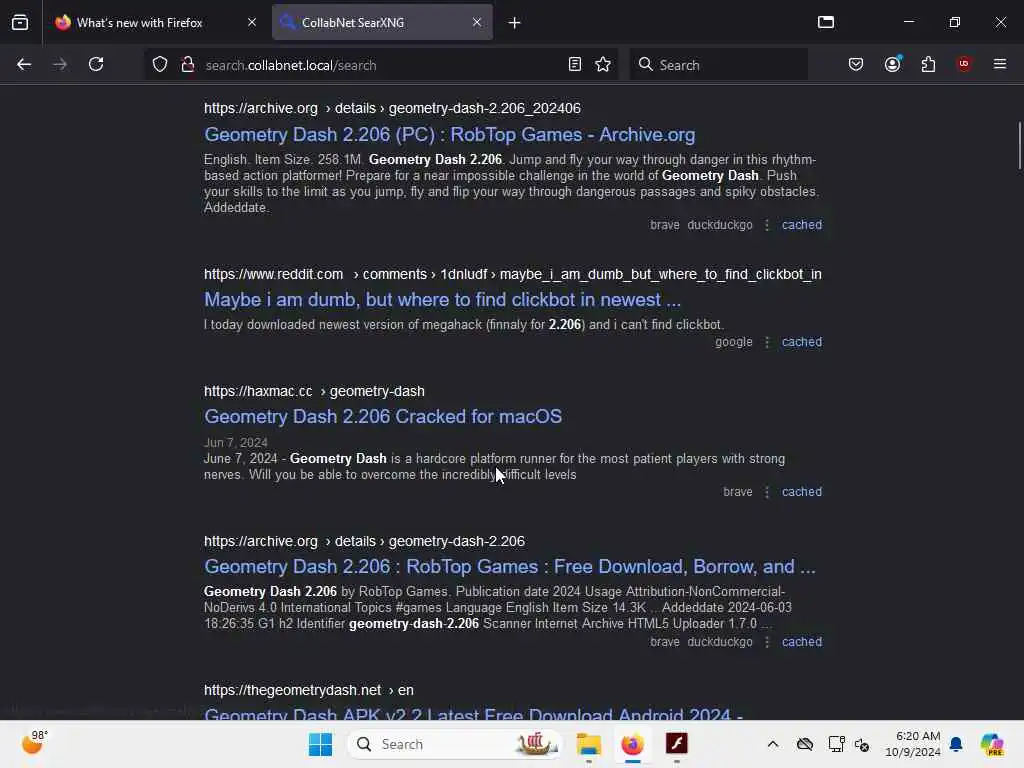Open the Extensions puzzle icon
This screenshot has height=768, width=1024.
928,64
